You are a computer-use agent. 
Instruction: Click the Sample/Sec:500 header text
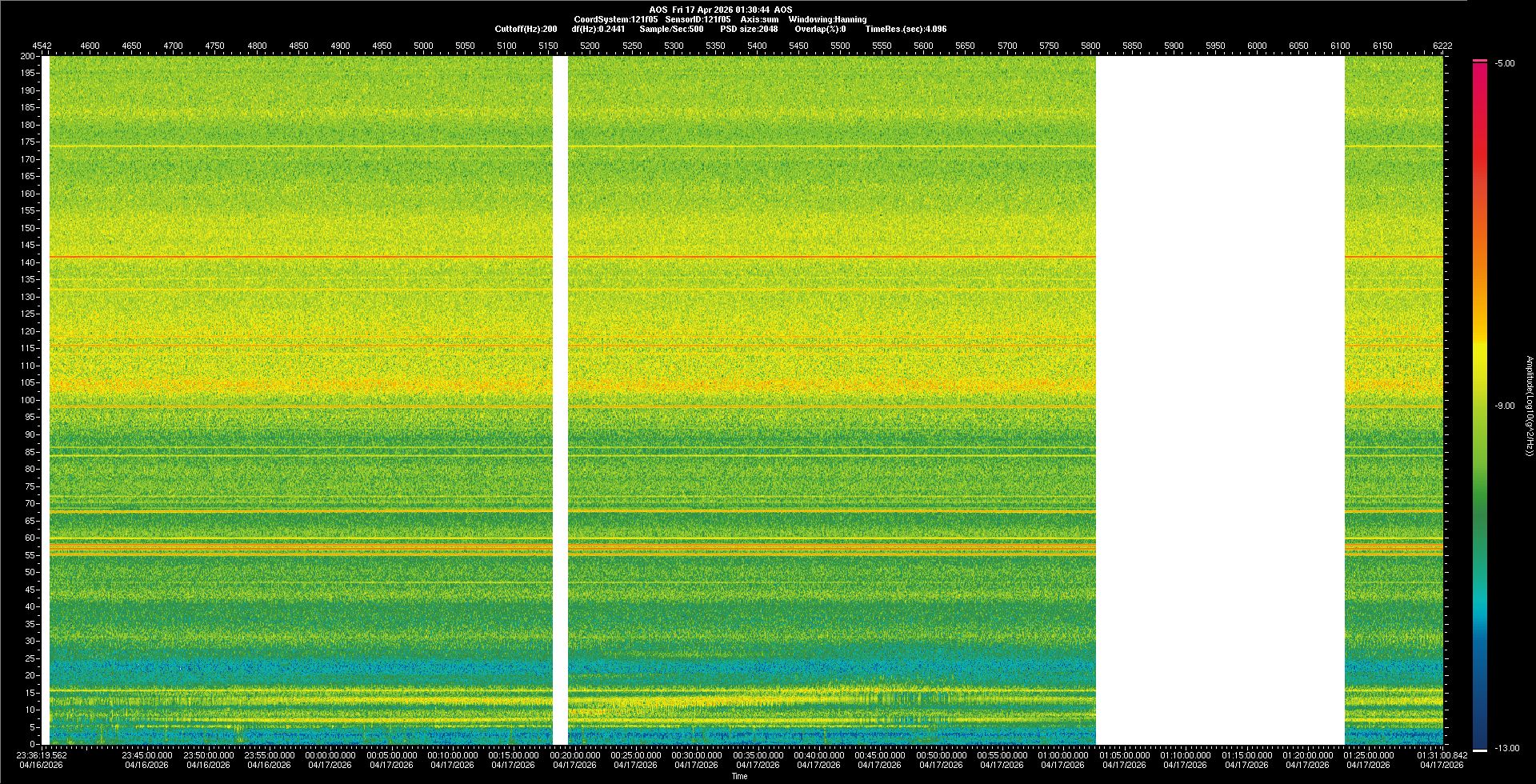pos(671,29)
